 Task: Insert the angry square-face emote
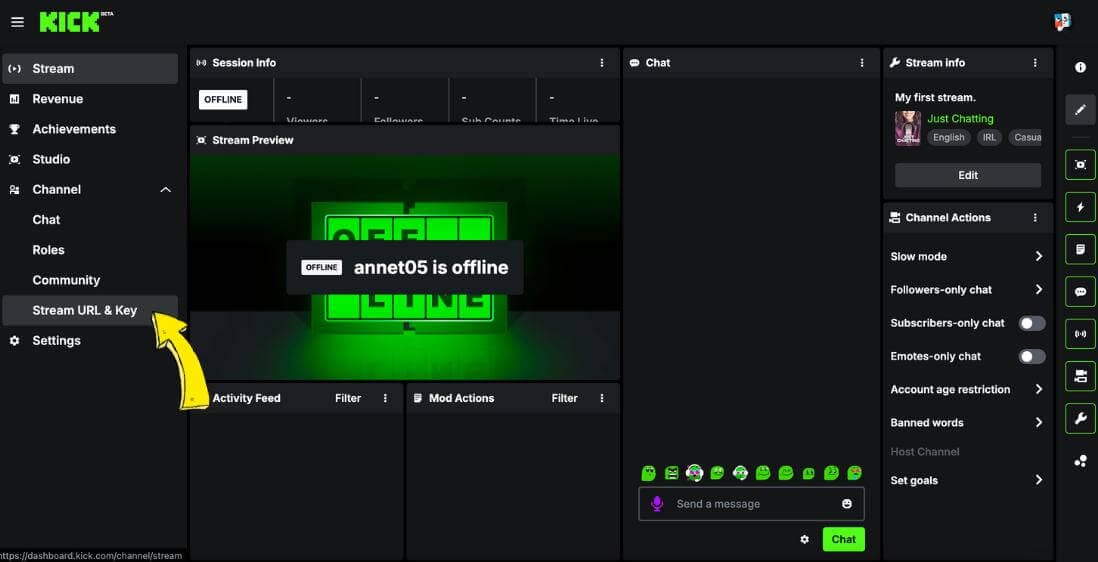(672, 473)
